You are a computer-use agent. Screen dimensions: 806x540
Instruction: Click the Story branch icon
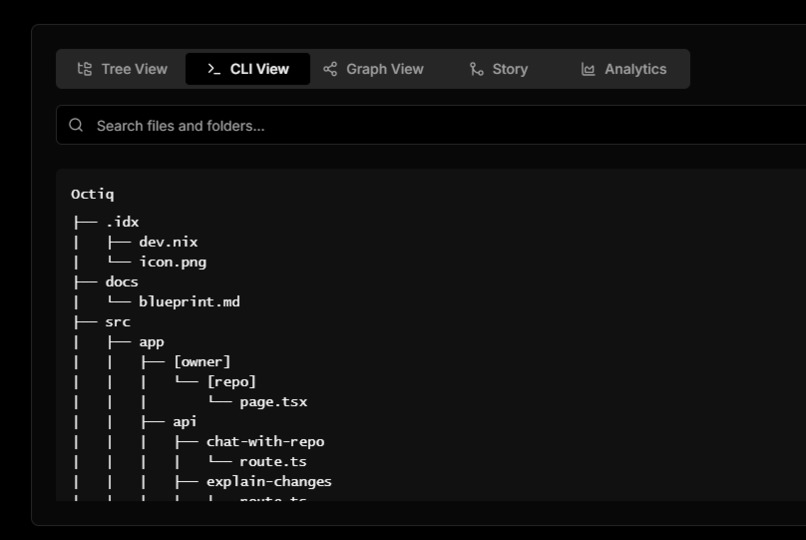[x=477, y=69]
